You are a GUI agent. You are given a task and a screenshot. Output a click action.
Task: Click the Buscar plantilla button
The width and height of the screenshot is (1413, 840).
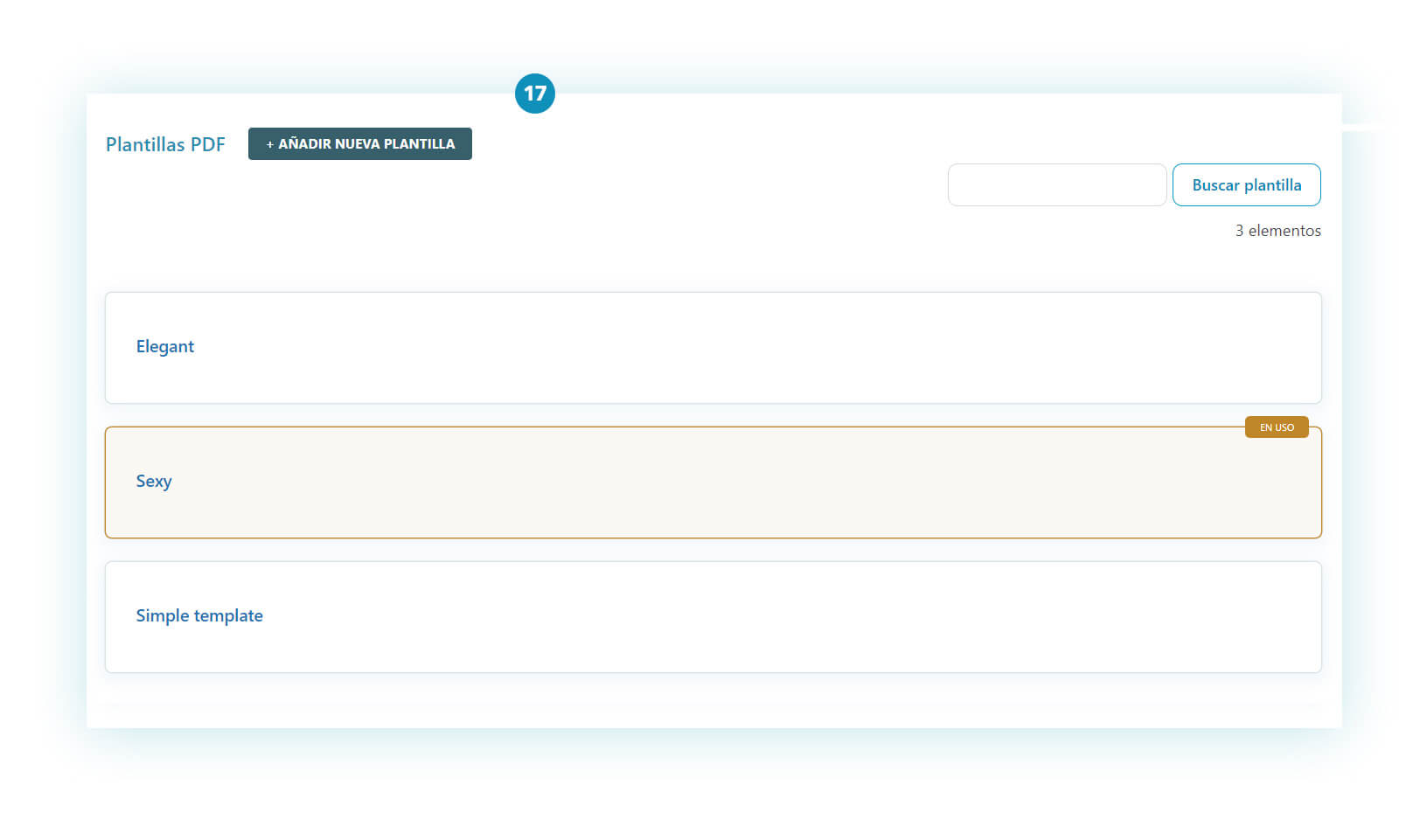[x=1246, y=185]
